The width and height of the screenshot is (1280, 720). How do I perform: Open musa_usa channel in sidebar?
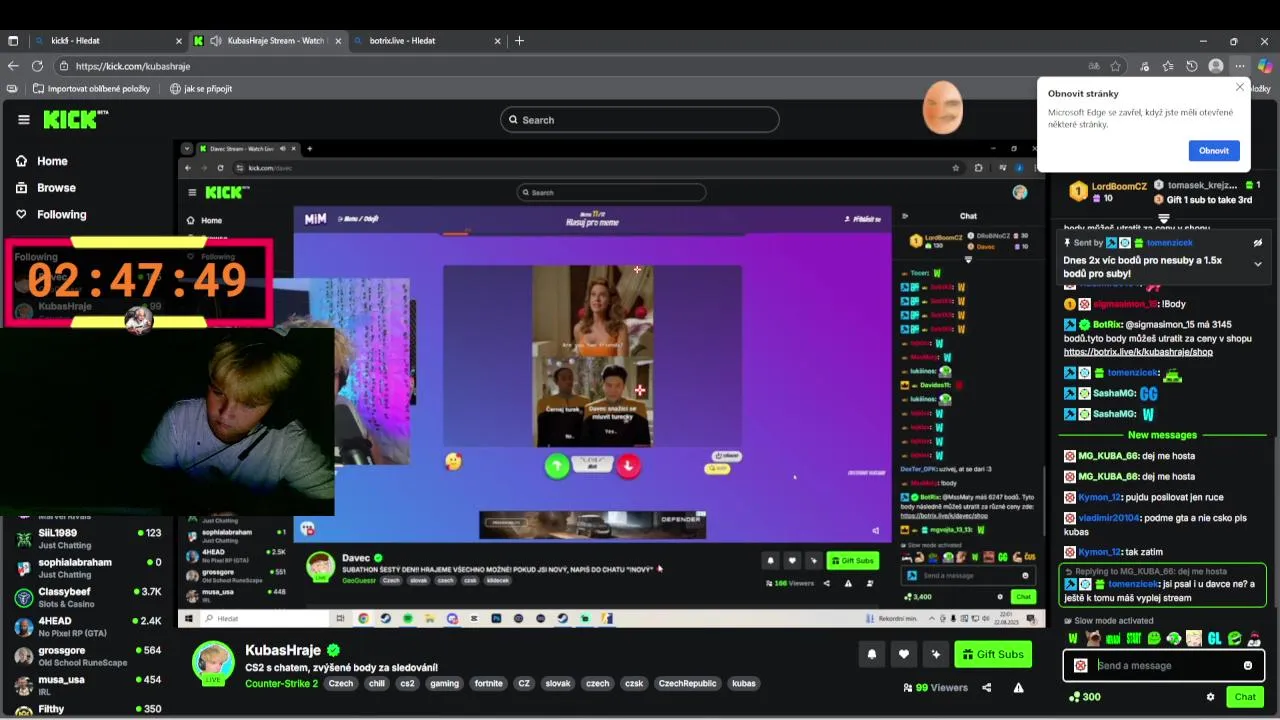(x=88, y=684)
